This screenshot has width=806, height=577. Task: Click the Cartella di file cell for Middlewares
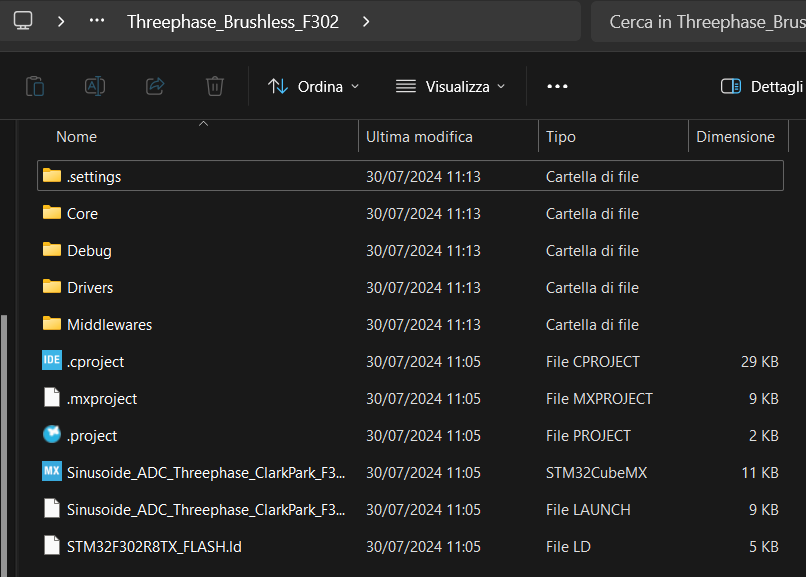pyautogui.click(x=592, y=325)
